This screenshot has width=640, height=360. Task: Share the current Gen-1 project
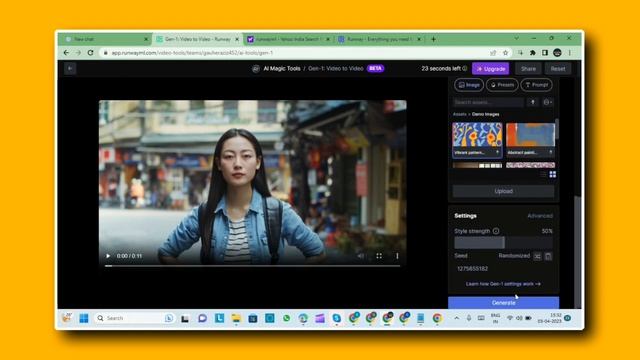point(528,69)
